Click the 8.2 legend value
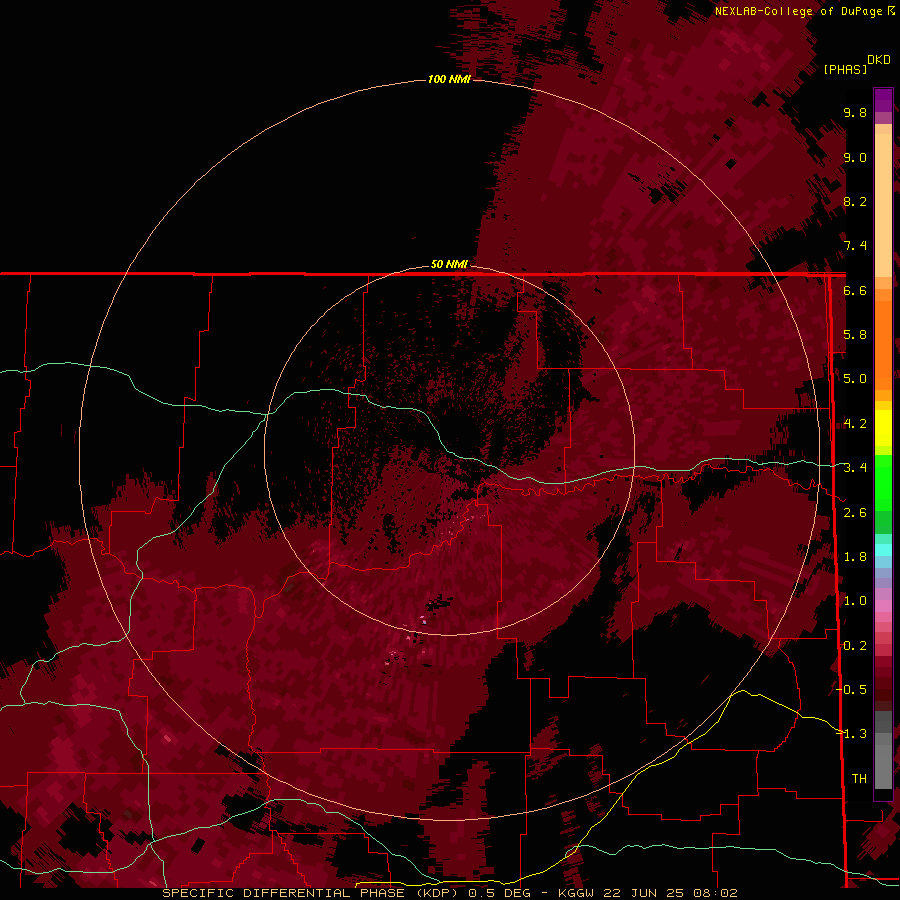The image size is (900, 900). click(855, 201)
